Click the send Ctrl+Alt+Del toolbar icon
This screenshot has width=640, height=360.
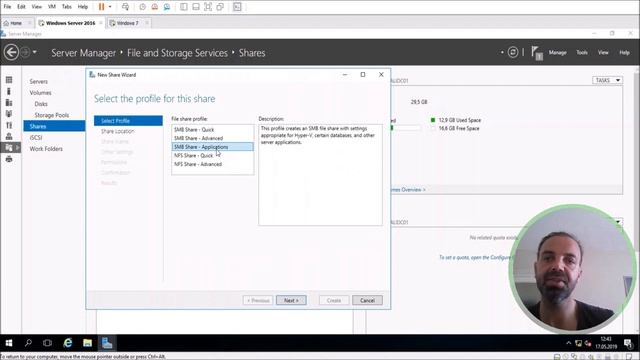pyautogui.click(x=125, y=7)
